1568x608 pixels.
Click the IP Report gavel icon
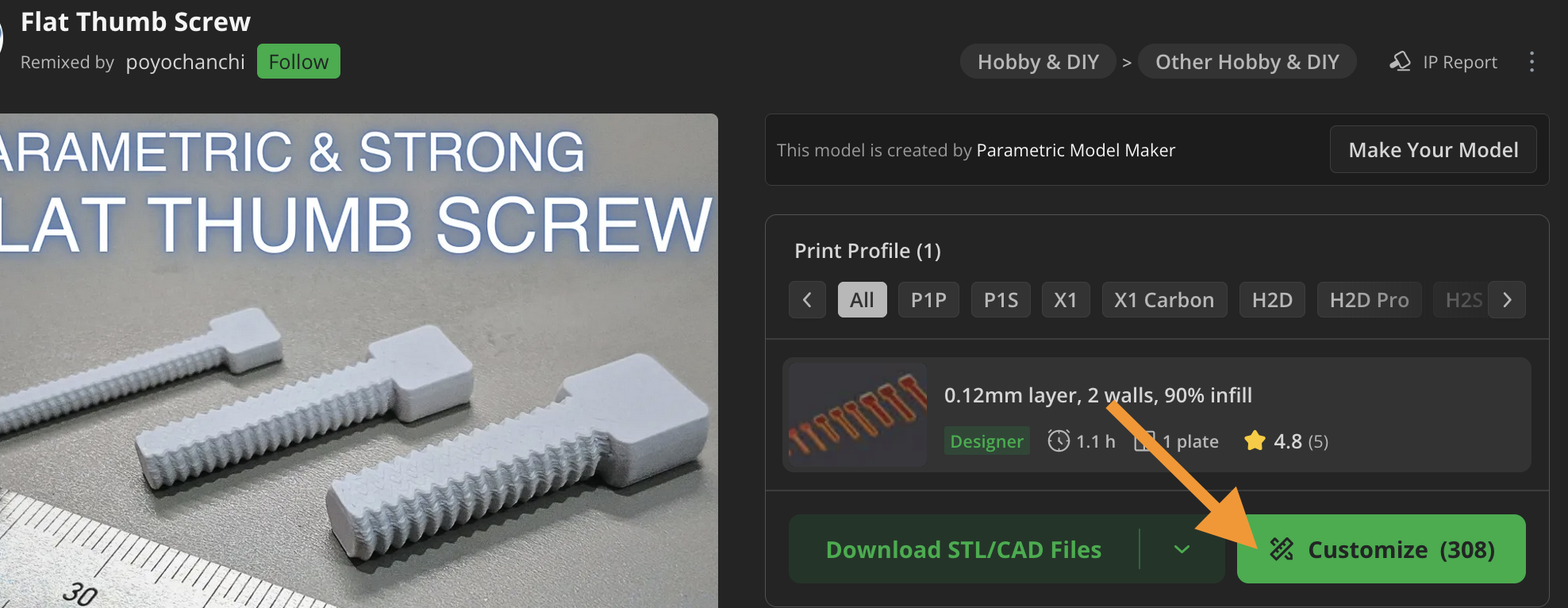pos(1401,62)
